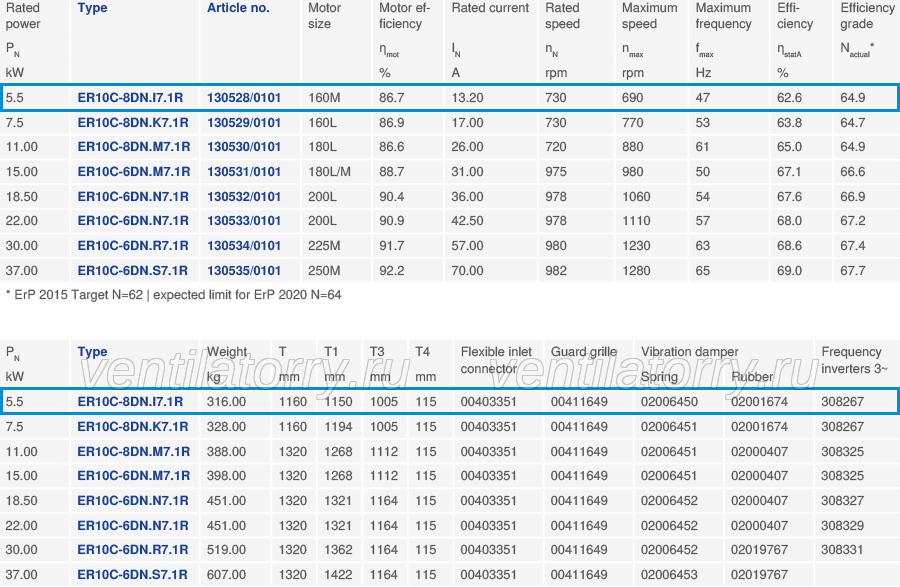The width and height of the screenshot is (900, 587).
Task: Open article link 130531/0101
Action: click(244, 172)
